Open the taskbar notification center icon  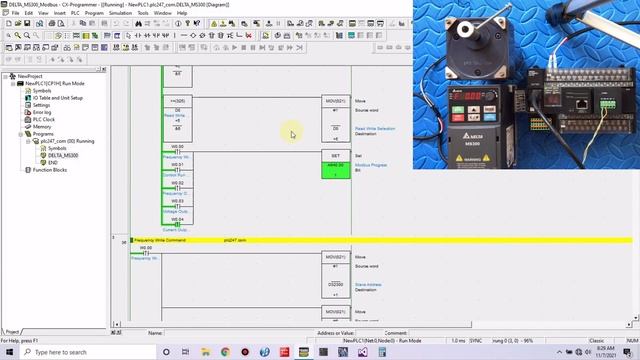point(627,352)
